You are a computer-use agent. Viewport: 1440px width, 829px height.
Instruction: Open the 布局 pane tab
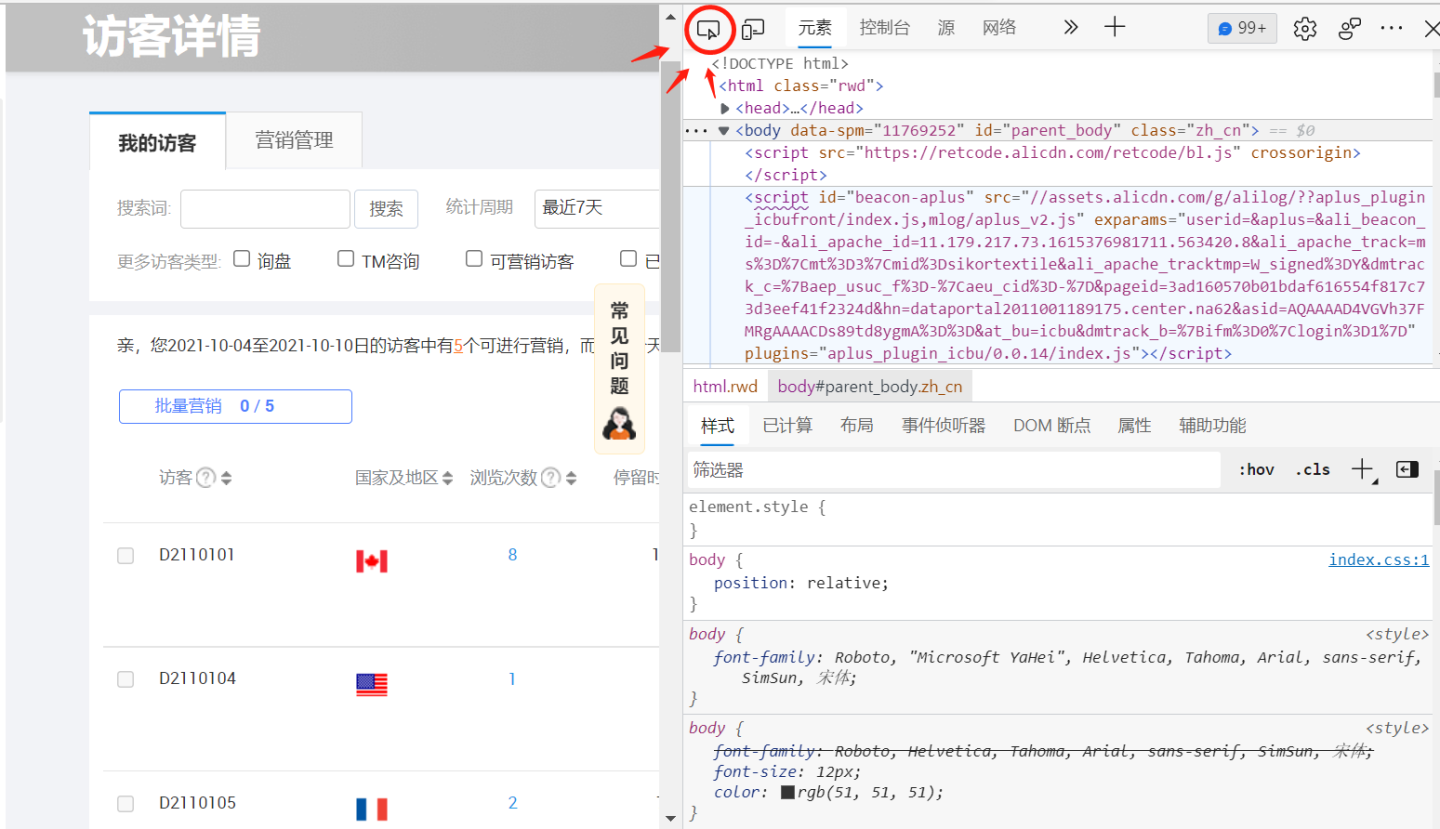(856, 425)
